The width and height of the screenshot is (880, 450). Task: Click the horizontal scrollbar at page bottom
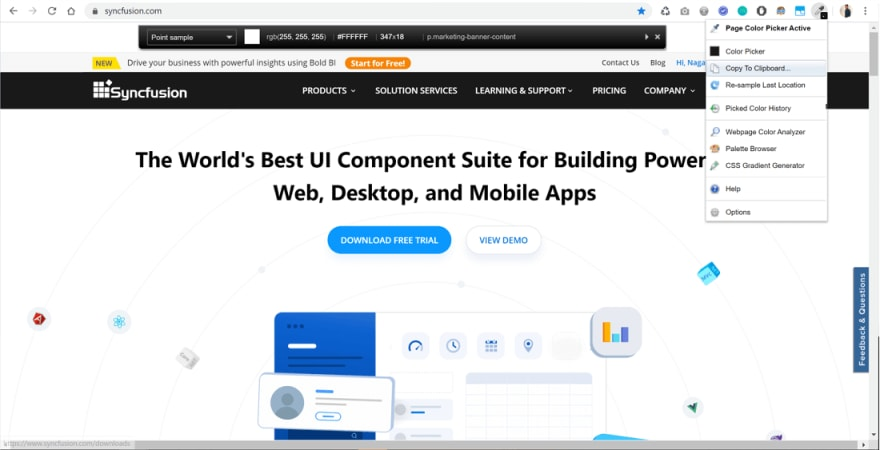point(434,445)
